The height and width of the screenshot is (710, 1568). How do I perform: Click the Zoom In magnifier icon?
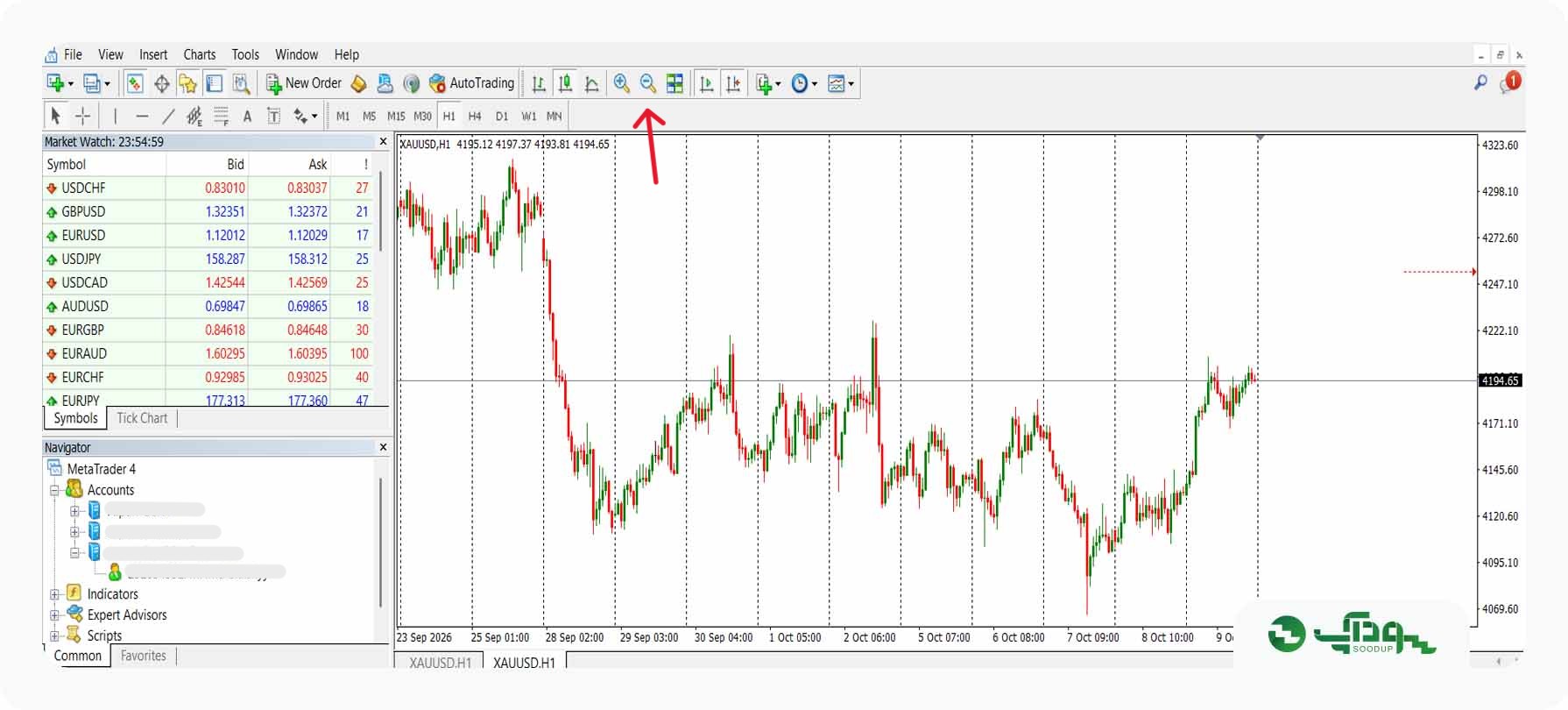click(621, 83)
